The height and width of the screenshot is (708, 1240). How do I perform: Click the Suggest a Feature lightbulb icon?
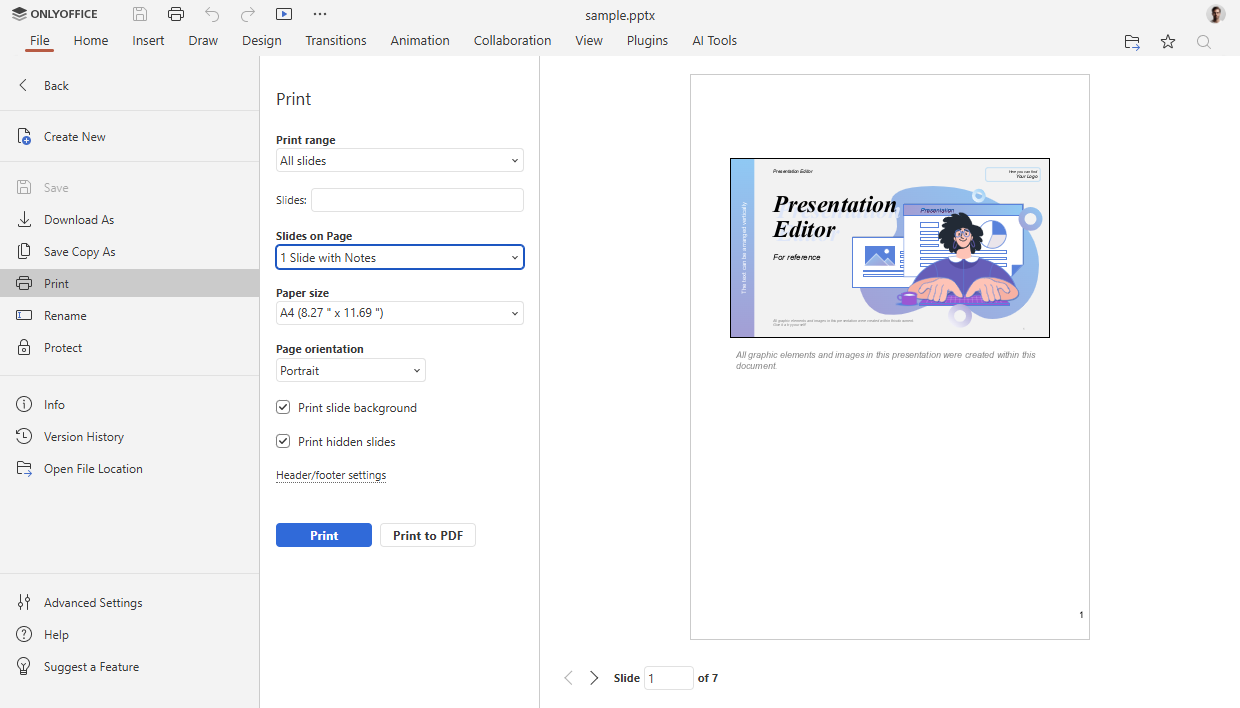tap(24, 667)
